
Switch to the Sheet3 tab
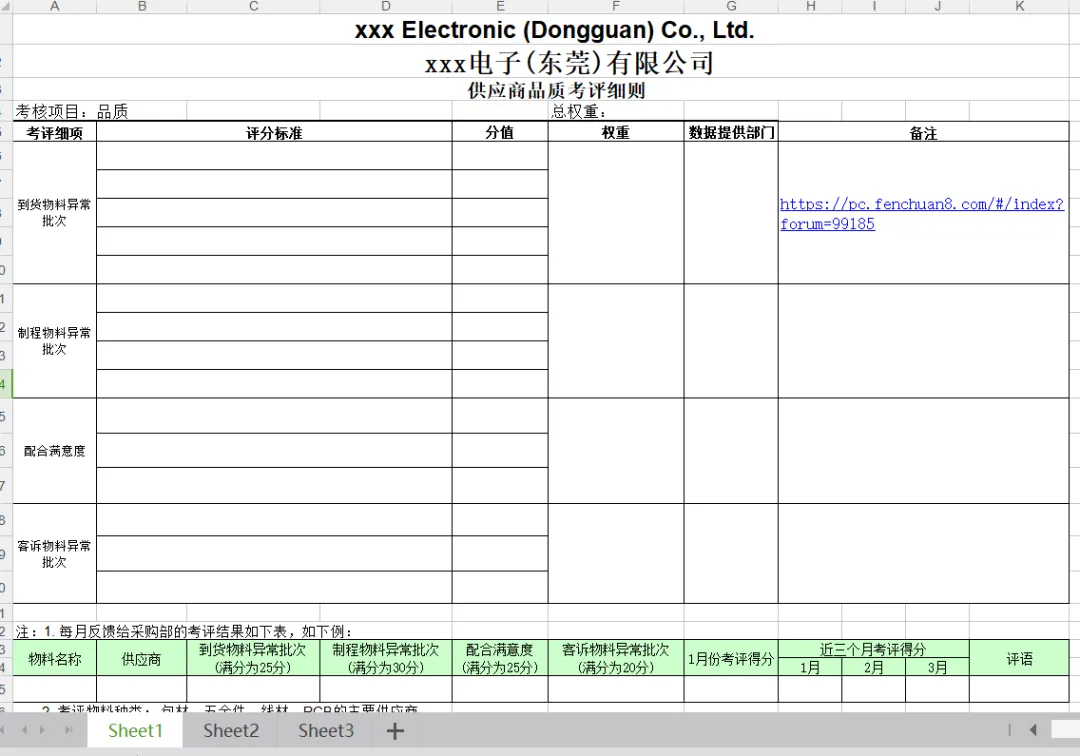(x=326, y=731)
